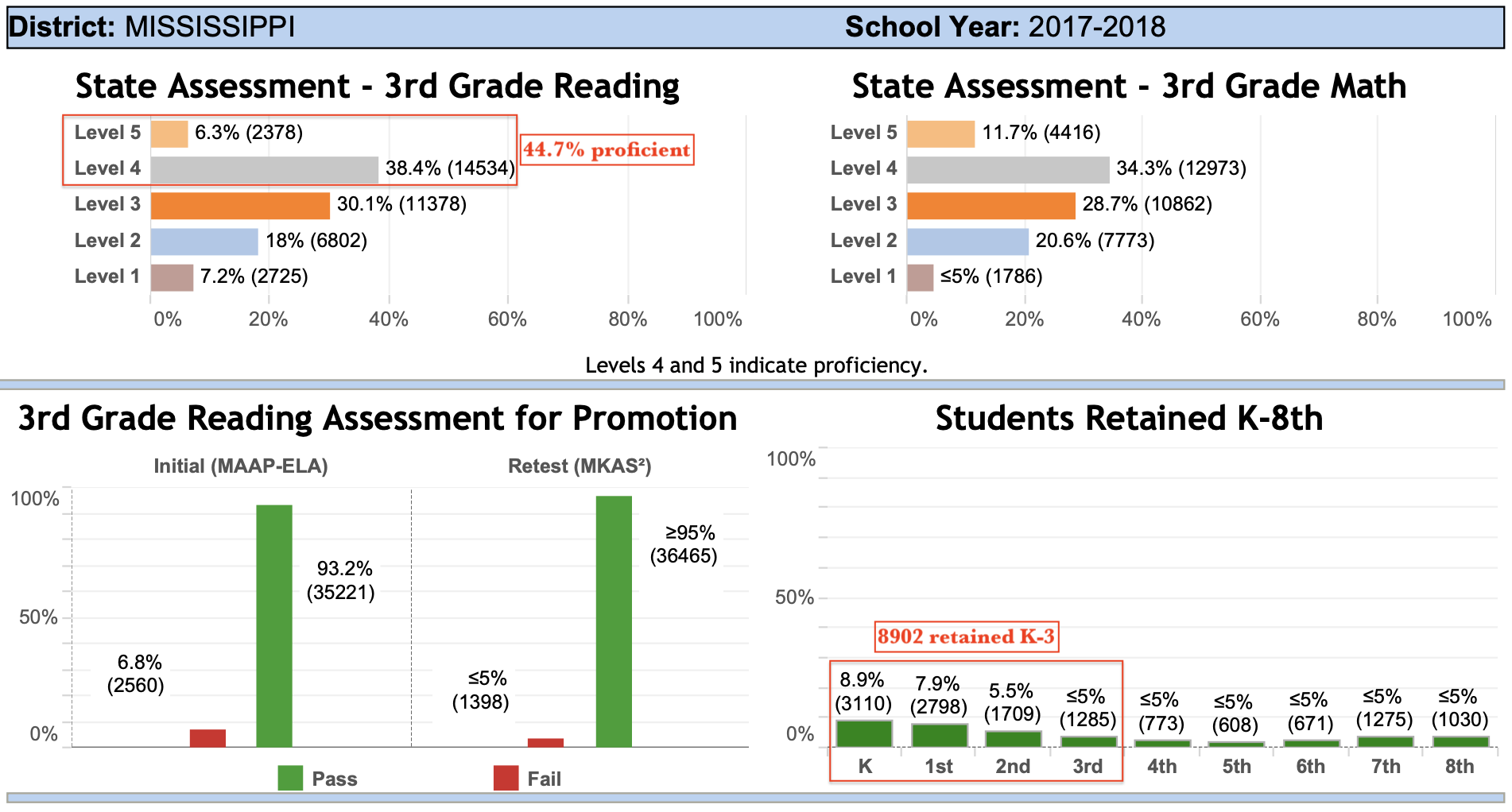Select the Level 5 Reading bar

[x=169, y=133]
